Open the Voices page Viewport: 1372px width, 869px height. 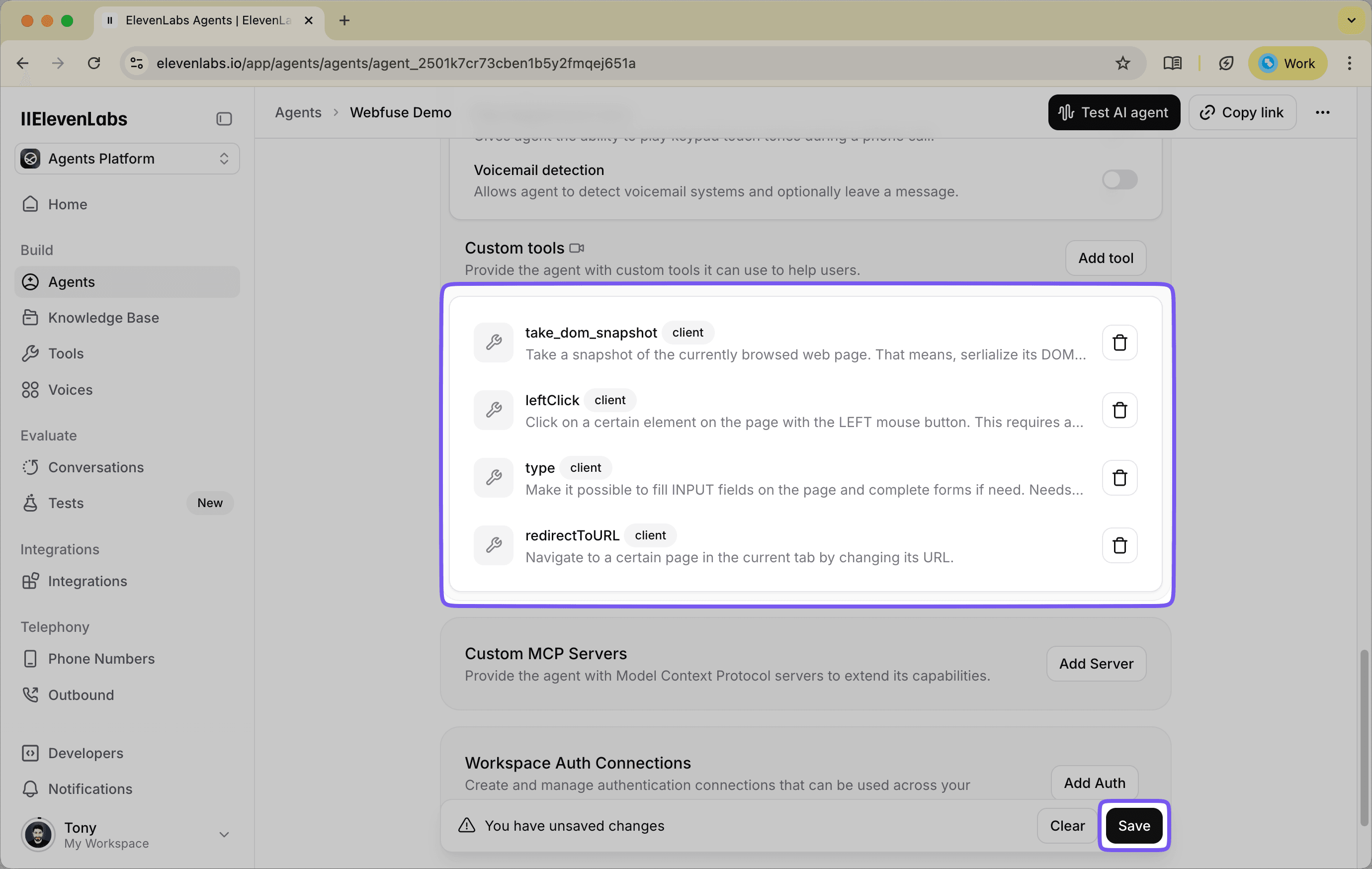[x=70, y=390]
